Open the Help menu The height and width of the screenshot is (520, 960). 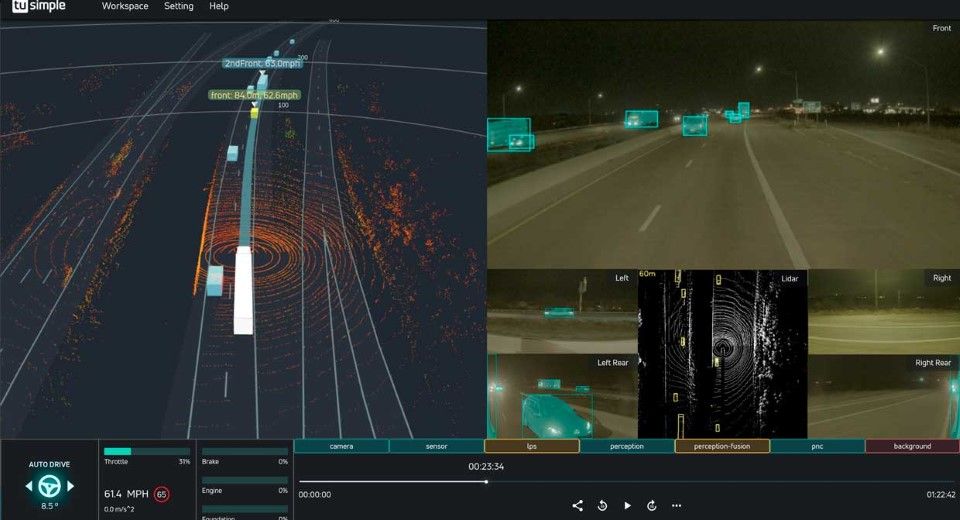(x=219, y=6)
